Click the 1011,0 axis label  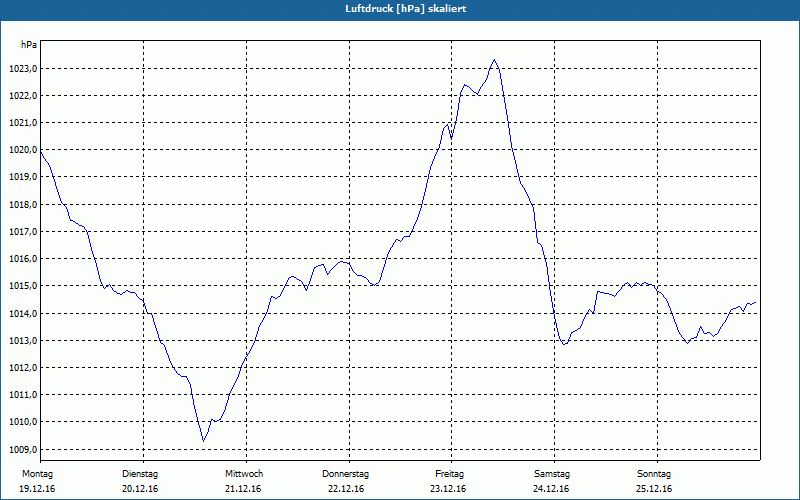[x=22, y=394]
